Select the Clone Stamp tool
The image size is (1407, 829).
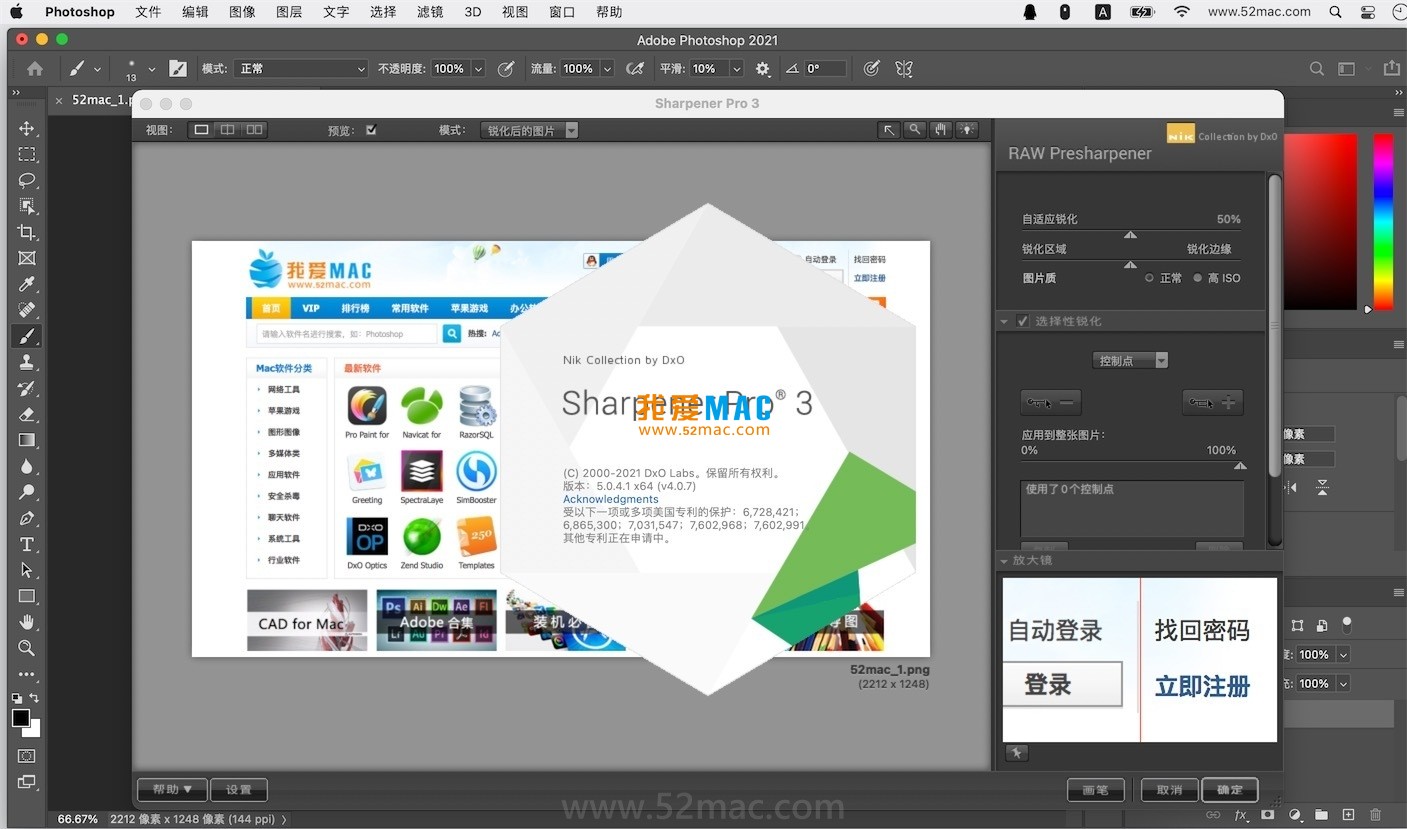27,362
